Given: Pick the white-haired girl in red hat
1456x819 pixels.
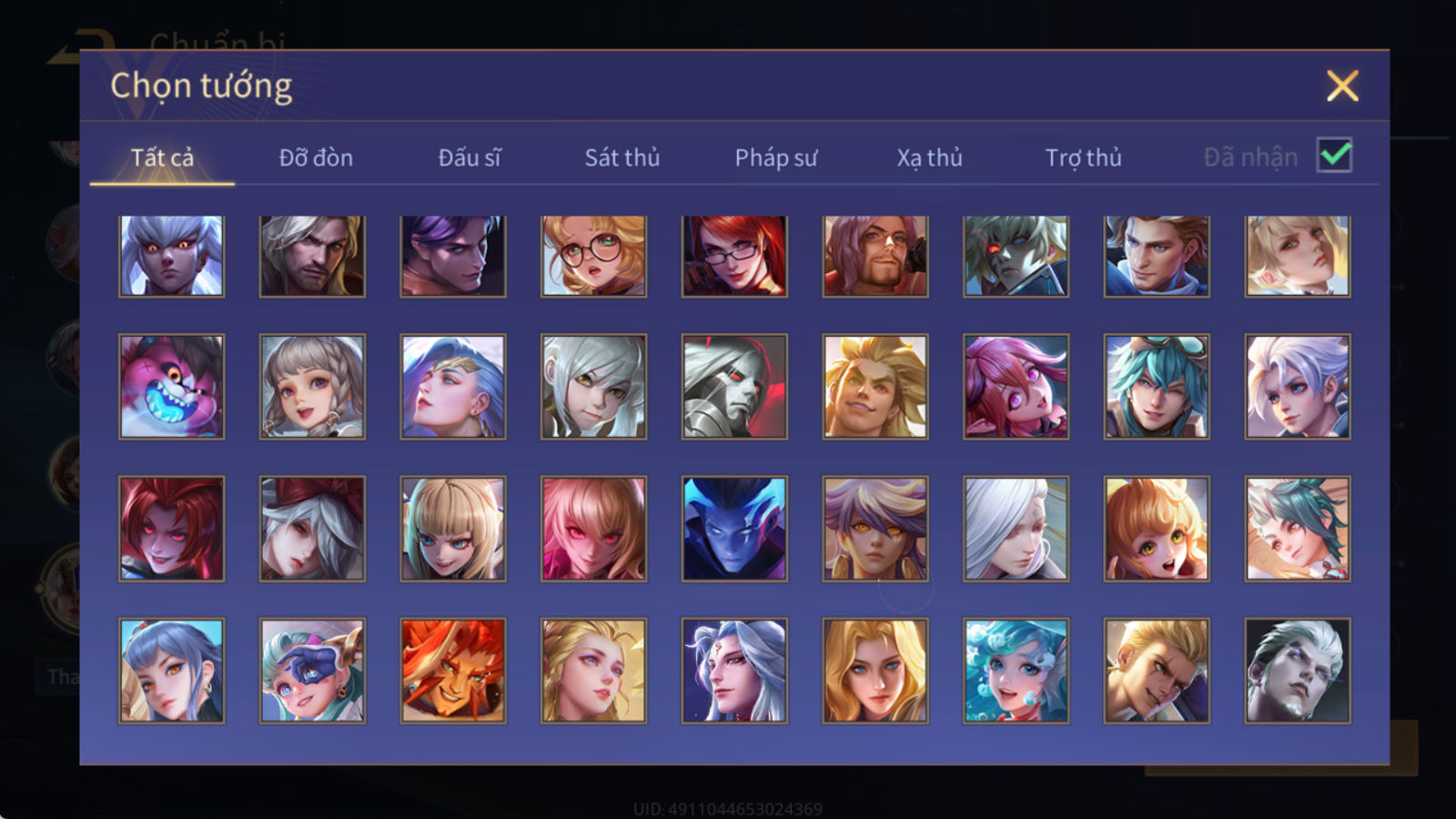Looking at the screenshot, I should tap(312, 529).
